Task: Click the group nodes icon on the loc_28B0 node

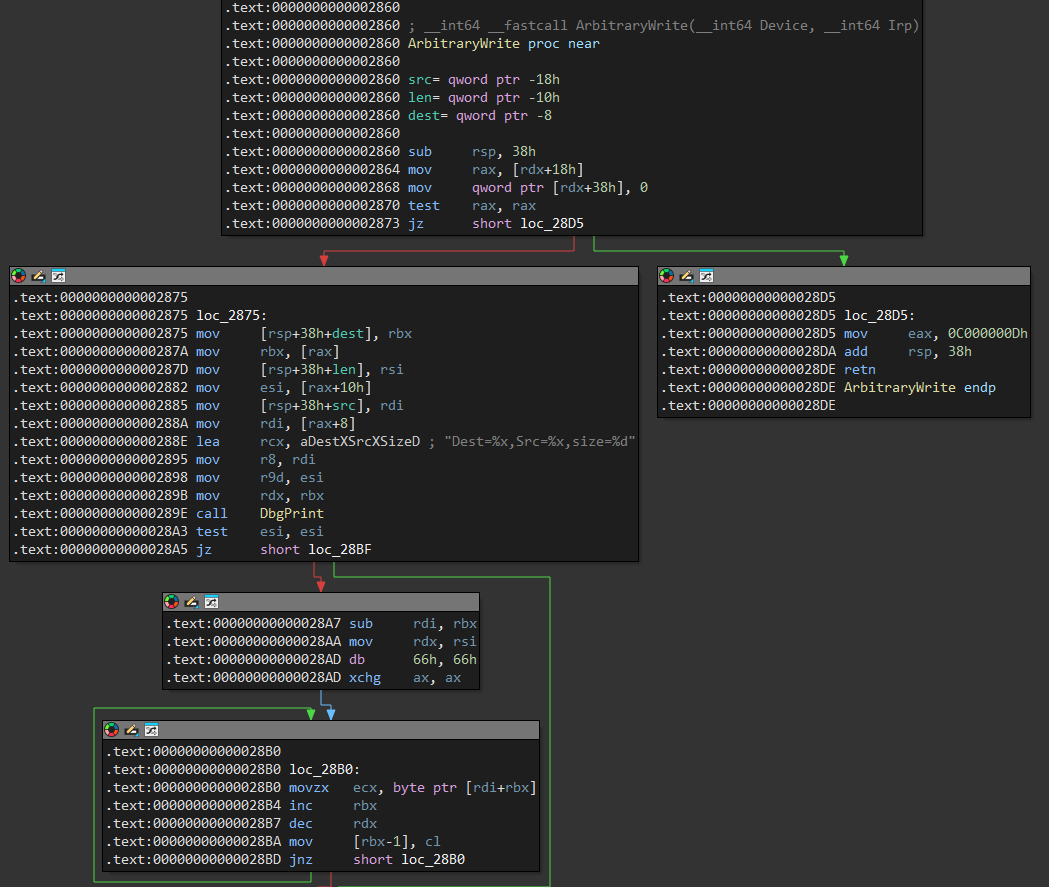Action: [151, 730]
